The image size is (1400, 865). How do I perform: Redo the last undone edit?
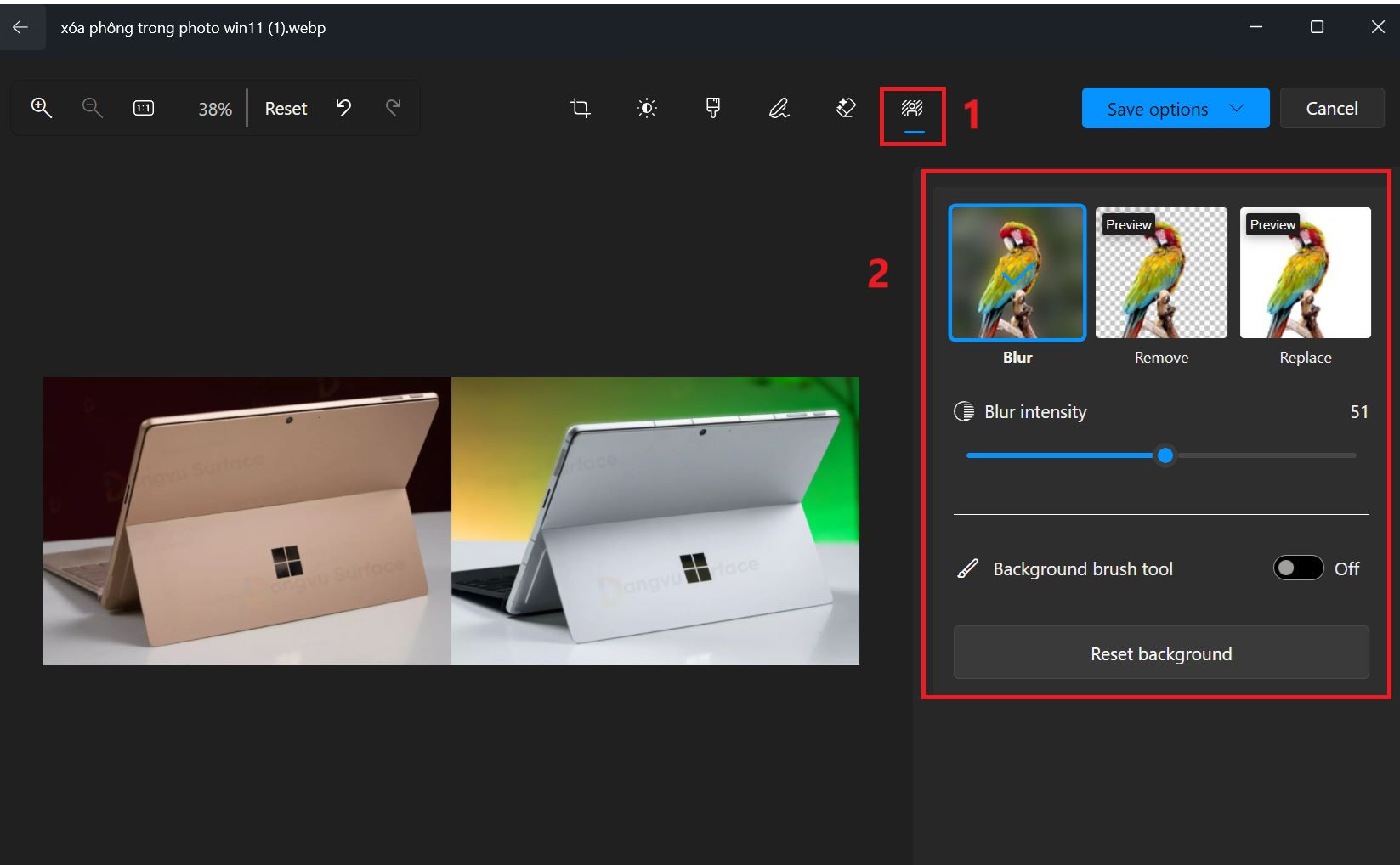pyautogui.click(x=392, y=108)
